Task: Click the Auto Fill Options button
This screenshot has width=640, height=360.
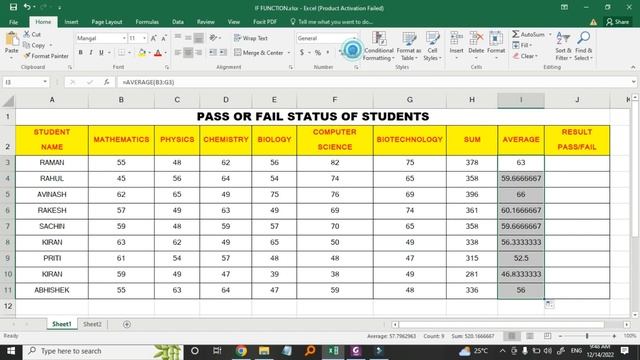Action: [x=549, y=304]
